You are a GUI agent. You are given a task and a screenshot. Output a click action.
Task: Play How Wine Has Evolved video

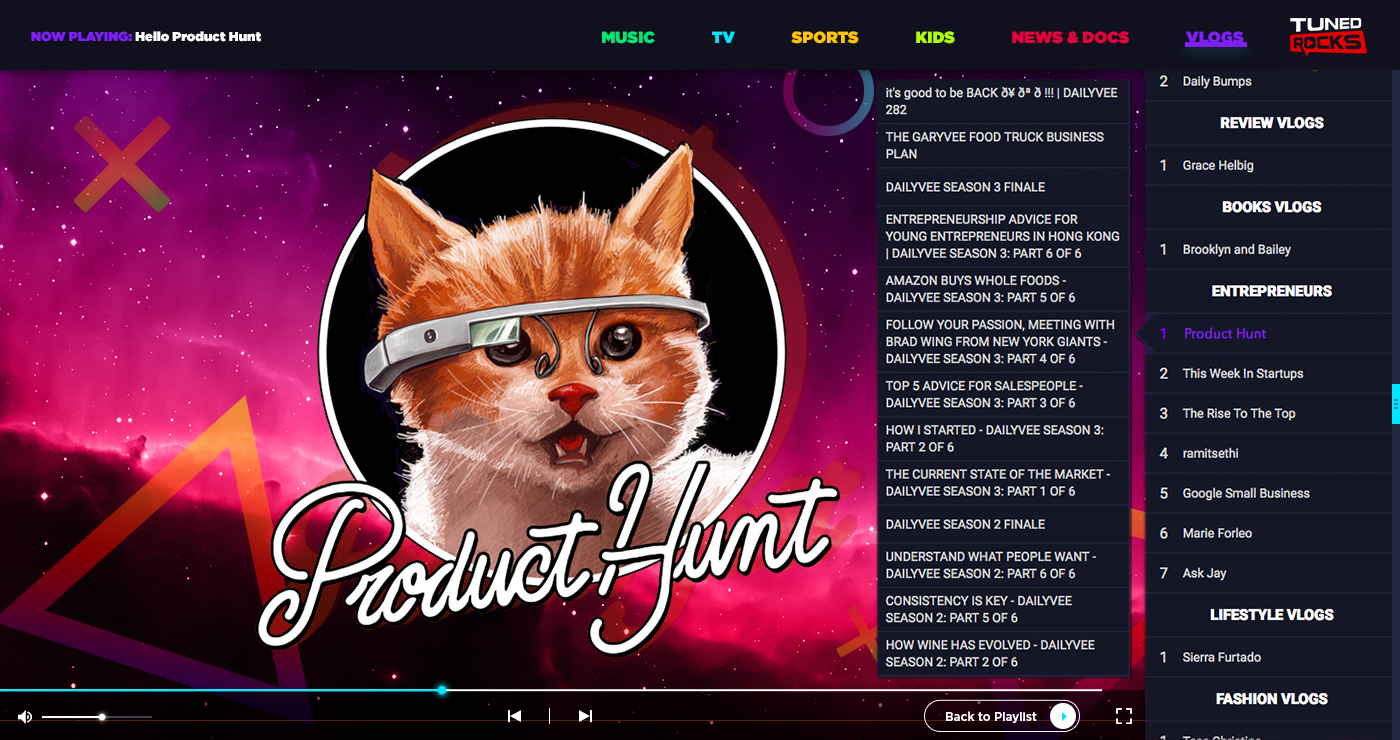(x=1003, y=653)
